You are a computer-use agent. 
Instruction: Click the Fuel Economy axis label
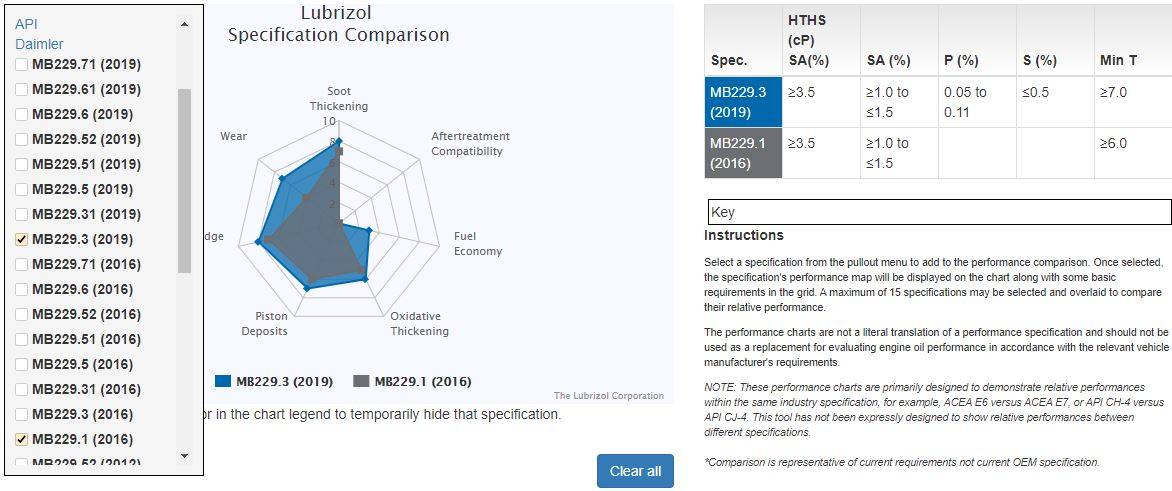[477, 244]
